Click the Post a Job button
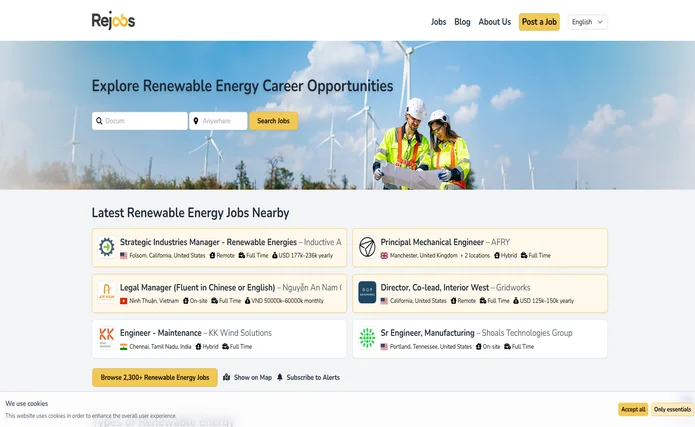This screenshot has height=427, width=695. coord(539,22)
